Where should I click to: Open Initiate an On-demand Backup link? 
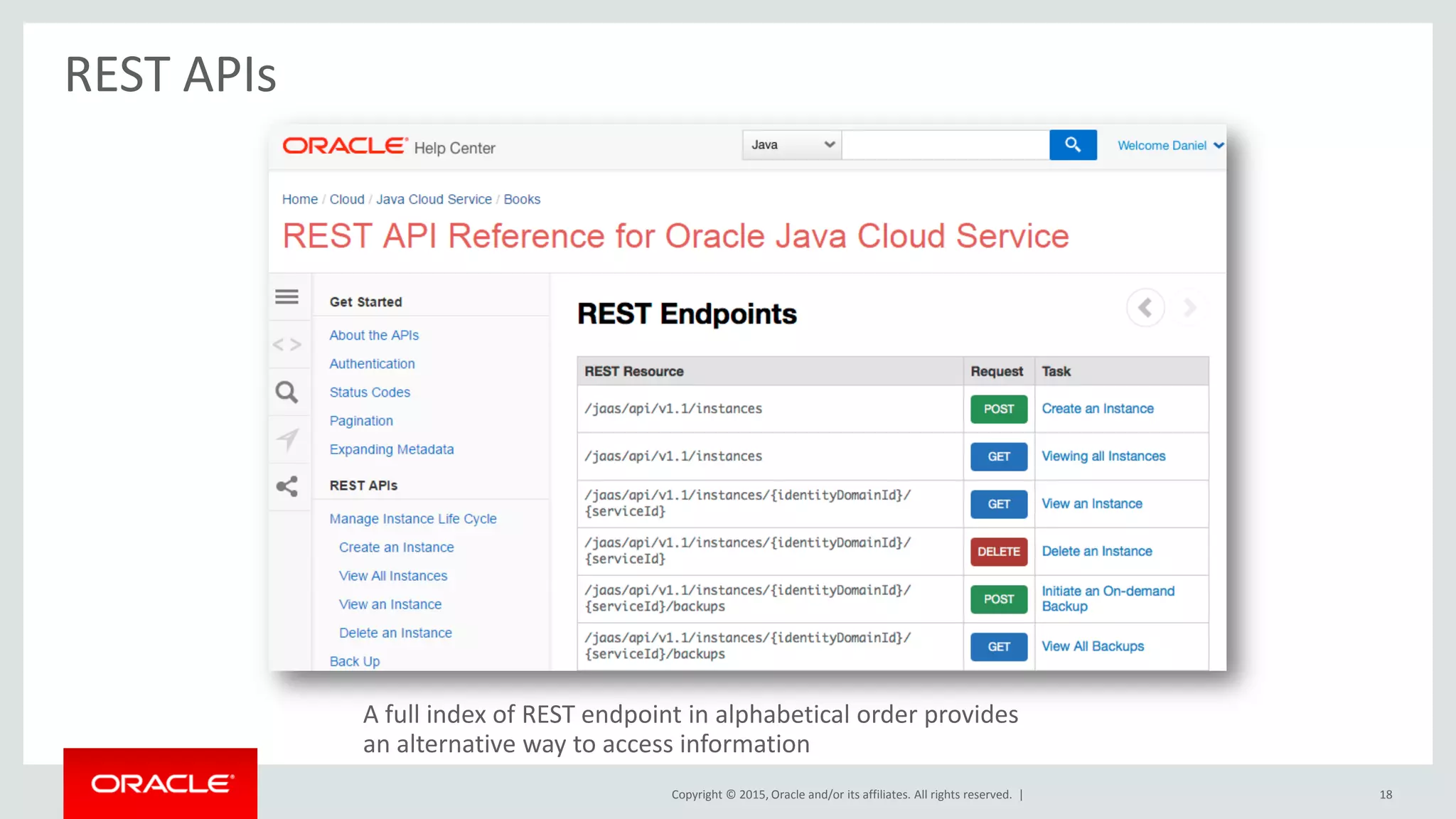(1107, 599)
